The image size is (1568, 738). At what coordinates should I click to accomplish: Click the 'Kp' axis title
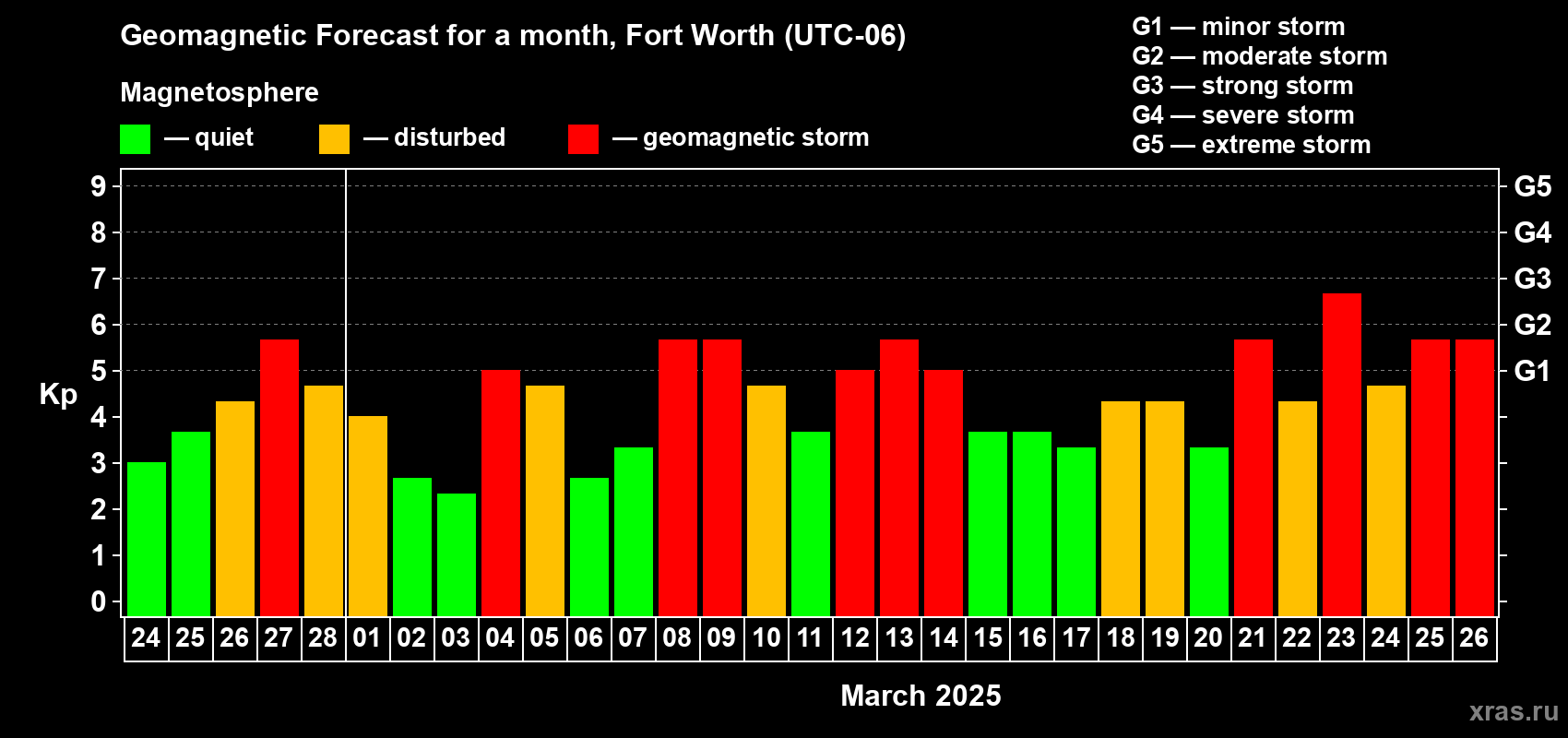coord(58,395)
